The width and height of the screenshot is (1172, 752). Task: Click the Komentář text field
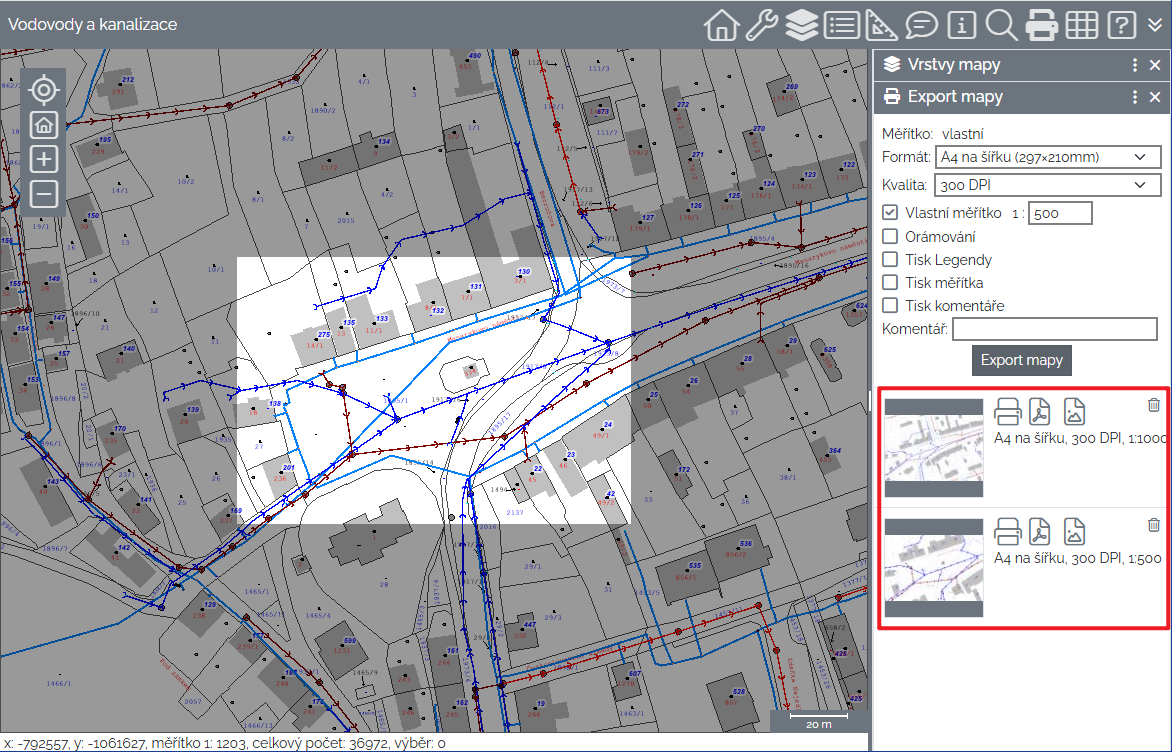(1054, 329)
